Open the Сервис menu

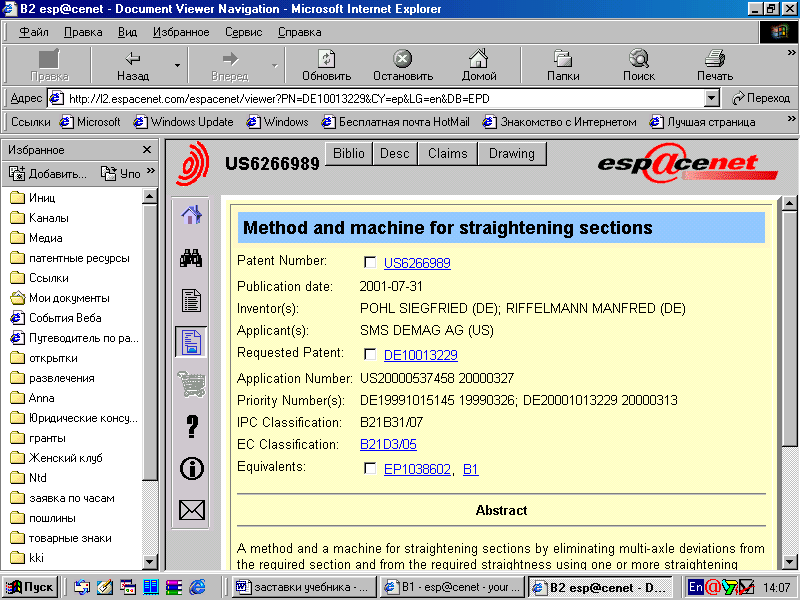click(244, 32)
